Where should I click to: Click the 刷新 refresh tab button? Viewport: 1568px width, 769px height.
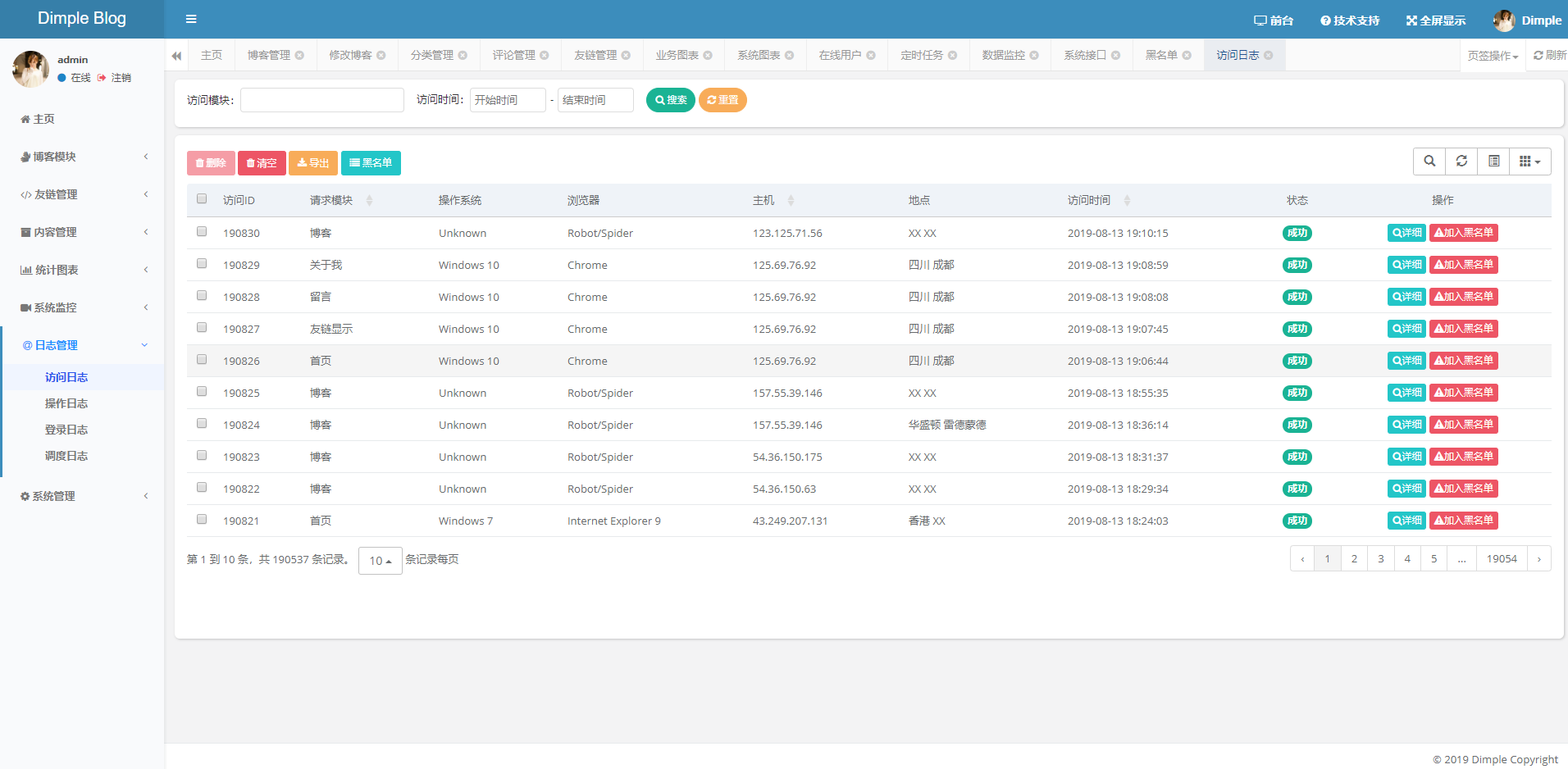tap(1549, 55)
